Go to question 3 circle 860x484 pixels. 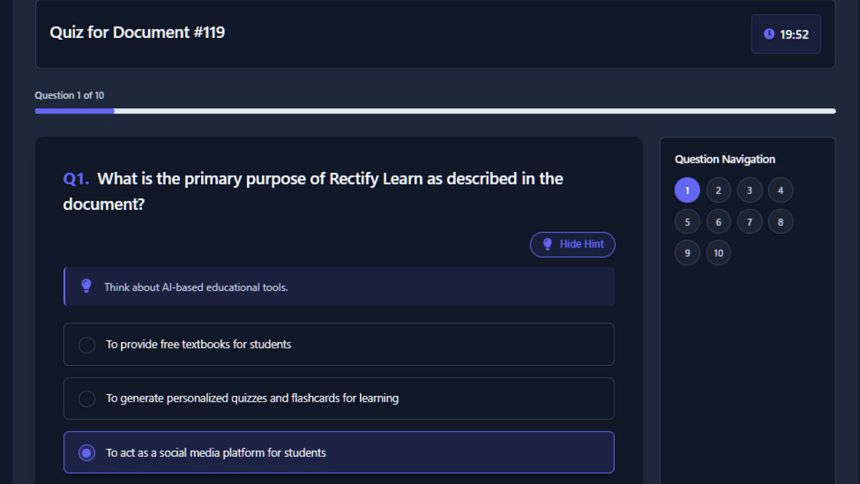coord(749,190)
